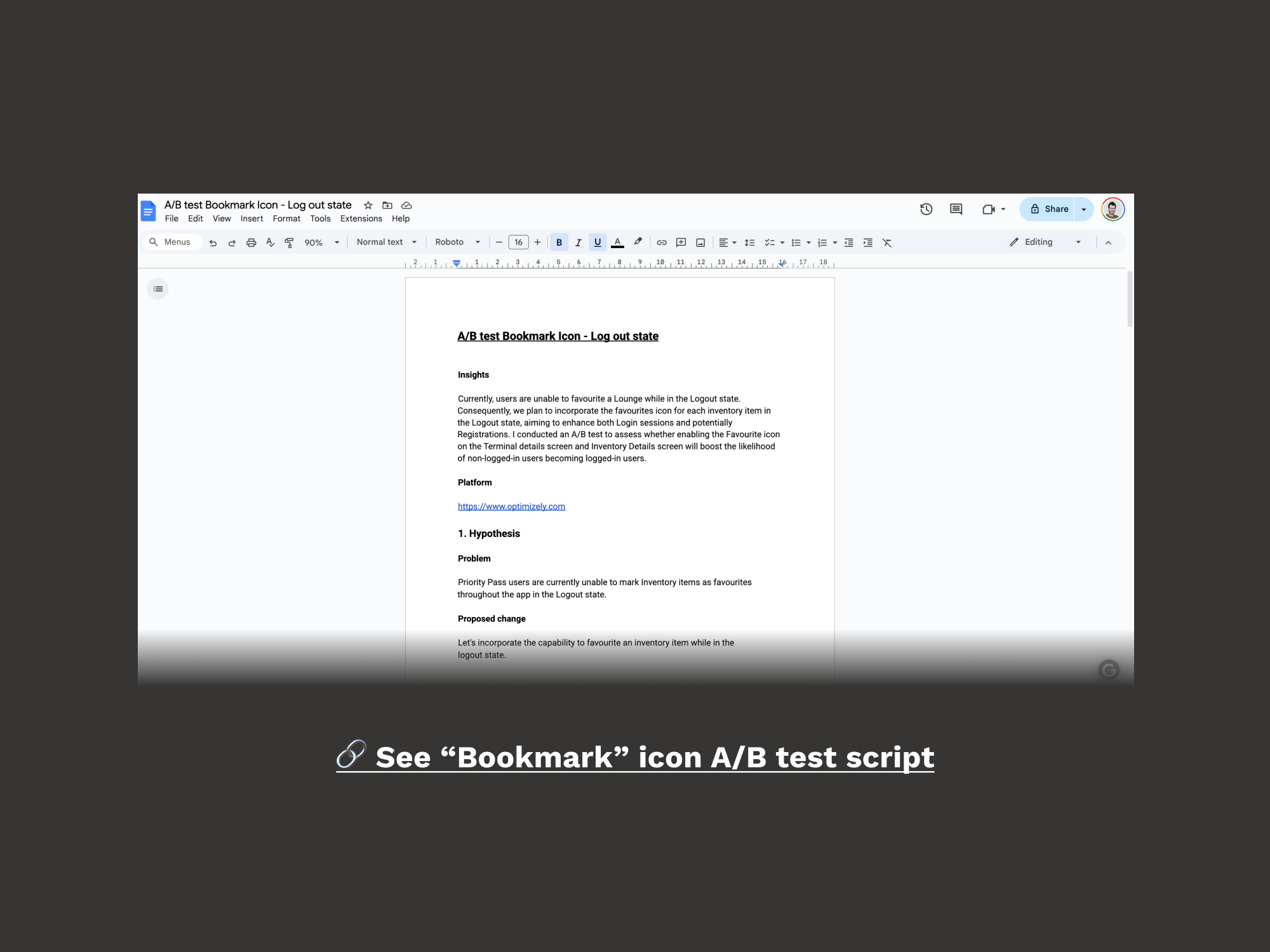Open the Roboto font dropdown

(x=457, y=242)
